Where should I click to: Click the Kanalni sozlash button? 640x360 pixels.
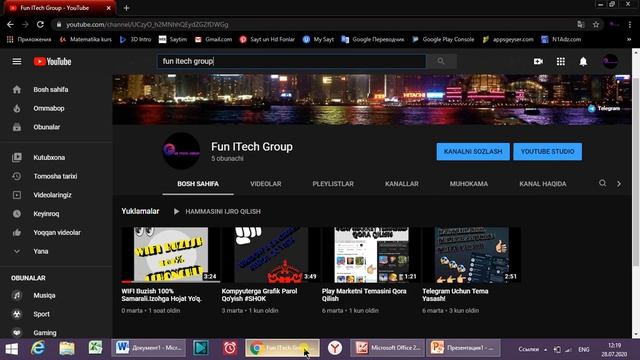pyautogui.click(x=473, y=151)
